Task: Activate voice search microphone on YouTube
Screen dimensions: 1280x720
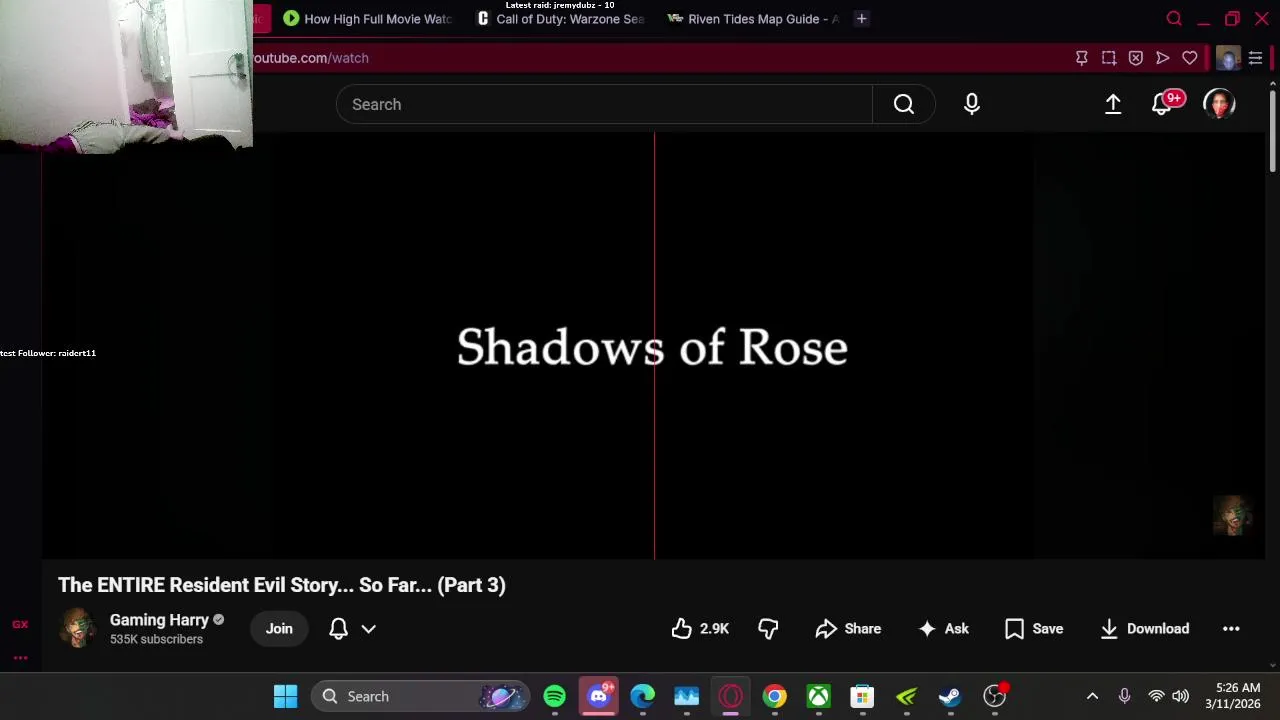Action: [x=972, y=104]
